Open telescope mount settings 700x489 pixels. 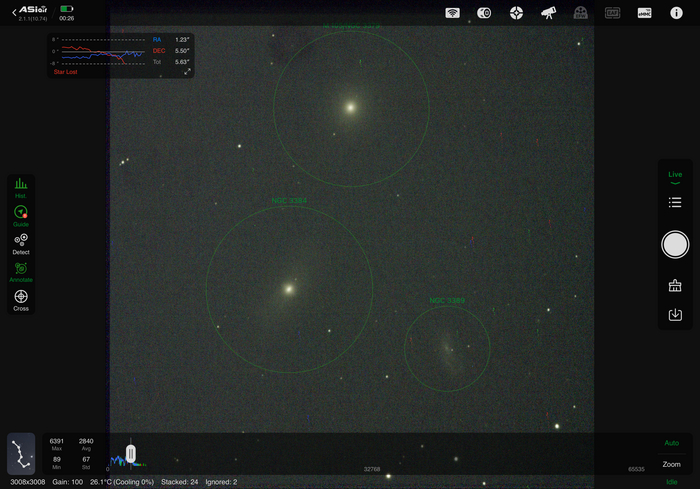tap(548, 13)
